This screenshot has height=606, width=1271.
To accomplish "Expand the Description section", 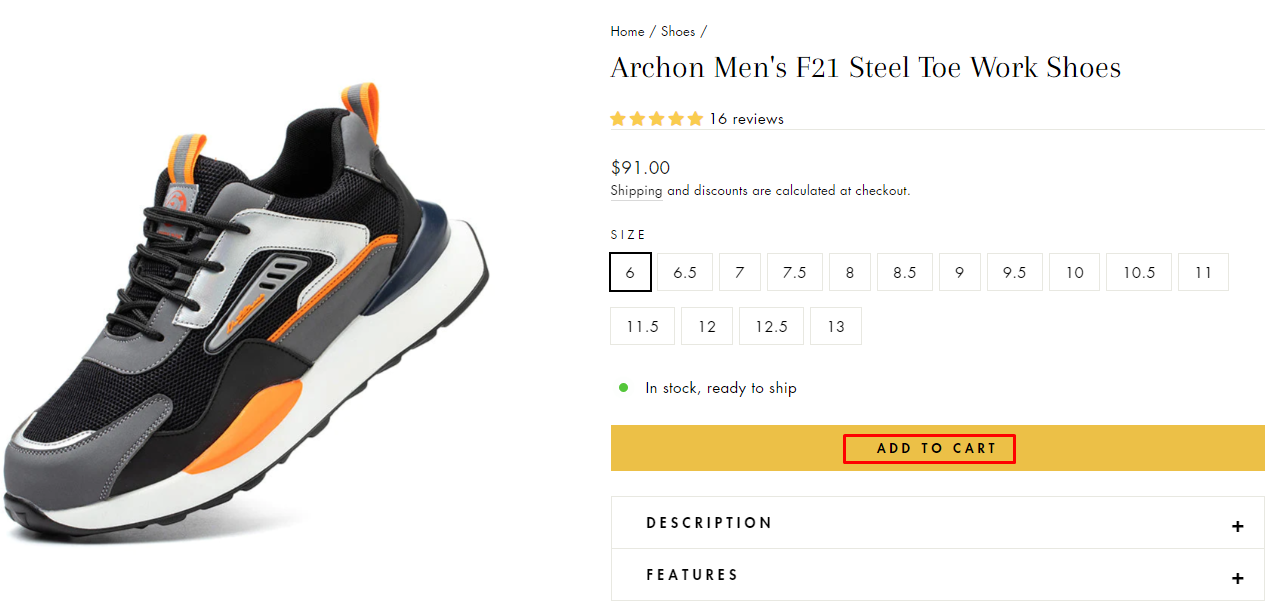I will (710, 523).
